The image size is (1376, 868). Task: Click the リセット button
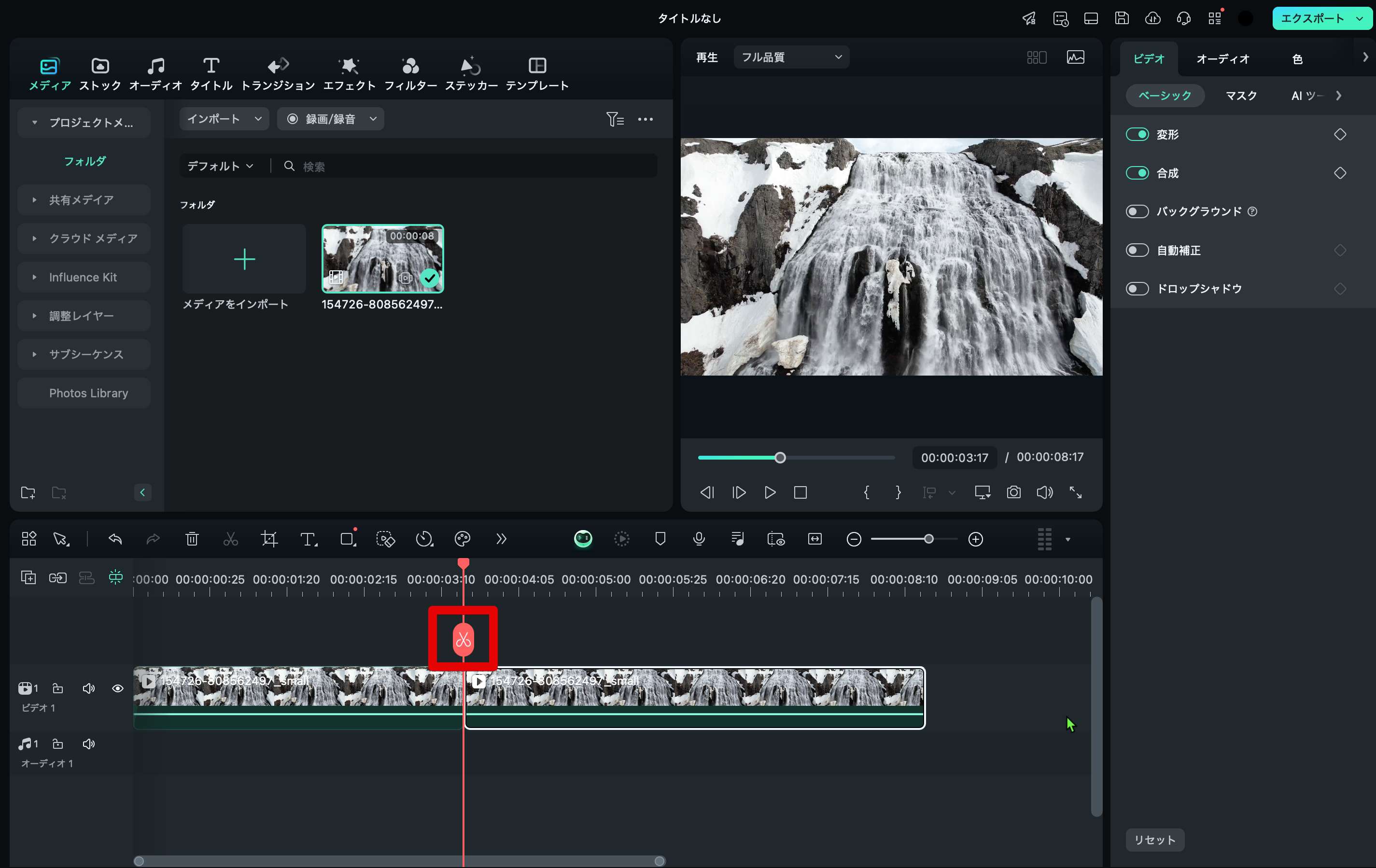[x=1154, y=840]
